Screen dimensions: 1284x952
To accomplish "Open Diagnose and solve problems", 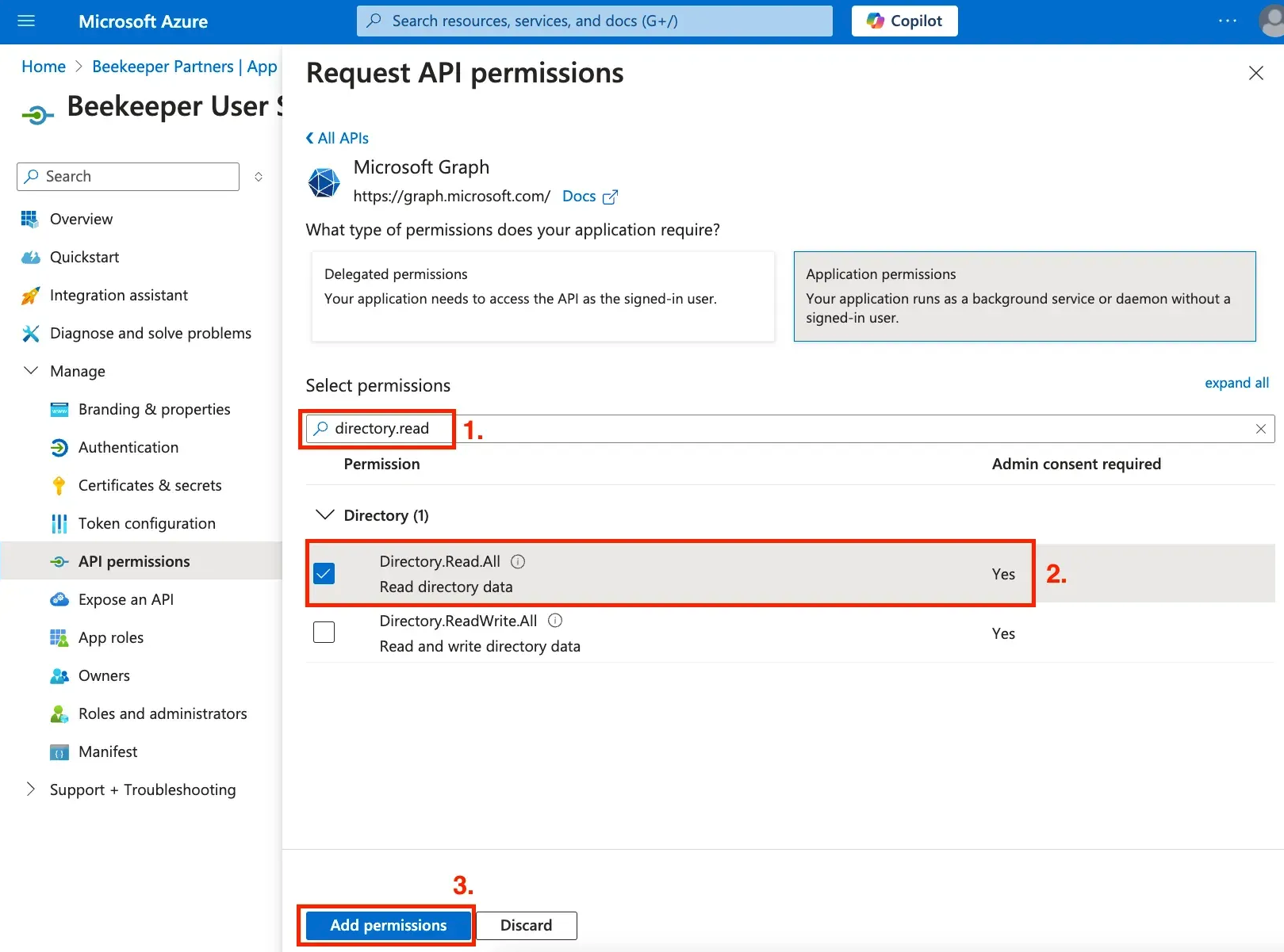I will click(x=151, y=333).
